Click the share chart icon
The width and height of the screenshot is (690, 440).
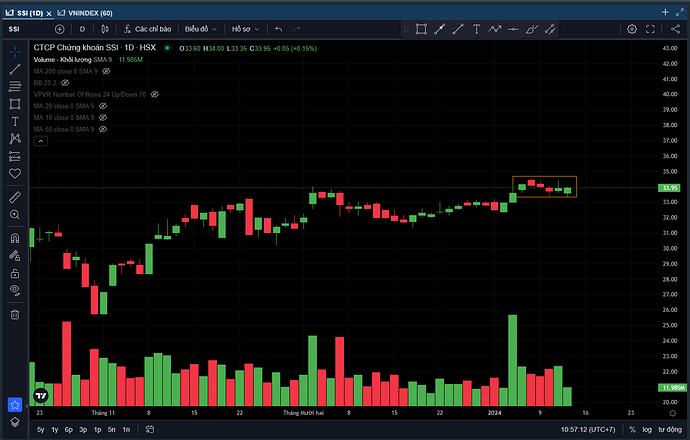(675, 29)
